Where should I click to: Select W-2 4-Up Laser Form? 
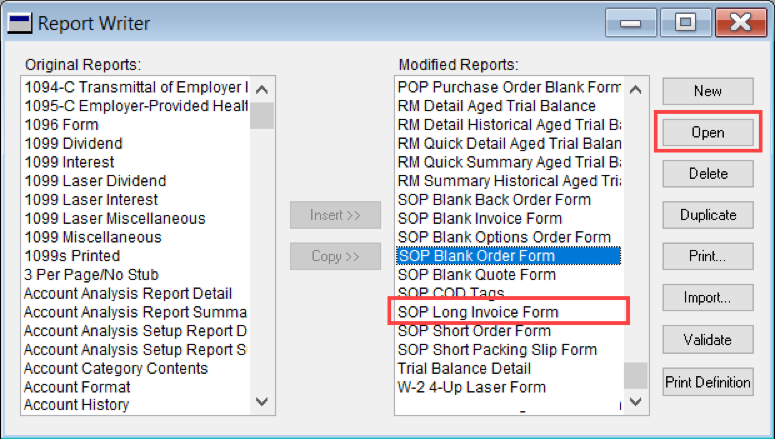coord(471,388)
